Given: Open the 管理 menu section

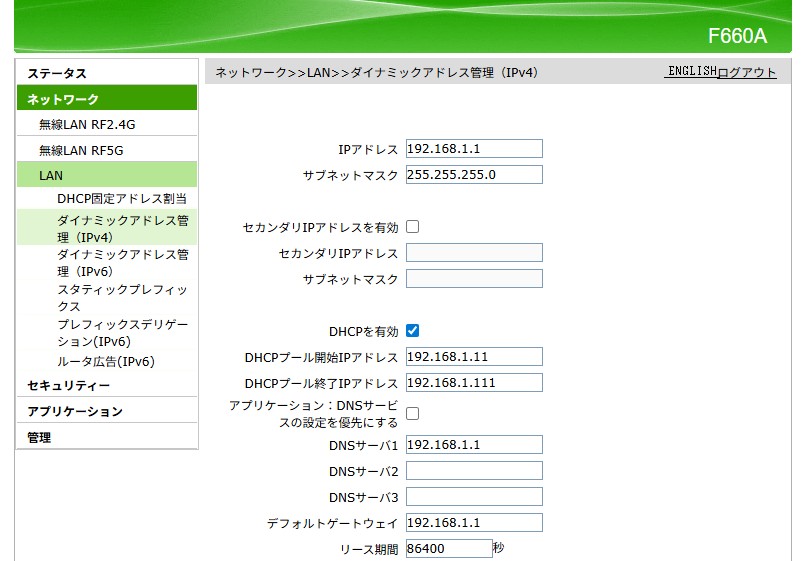Looking at the screenshot, I should coord(39,437).
